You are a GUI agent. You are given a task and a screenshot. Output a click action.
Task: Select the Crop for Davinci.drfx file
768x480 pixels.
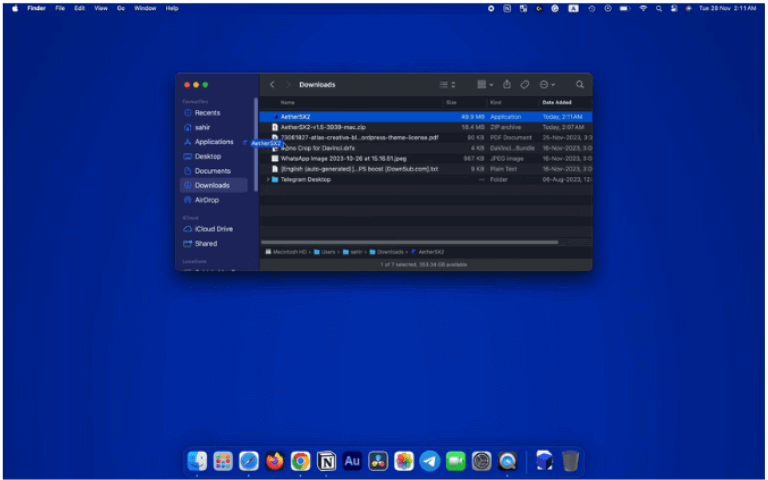point(426,148)
